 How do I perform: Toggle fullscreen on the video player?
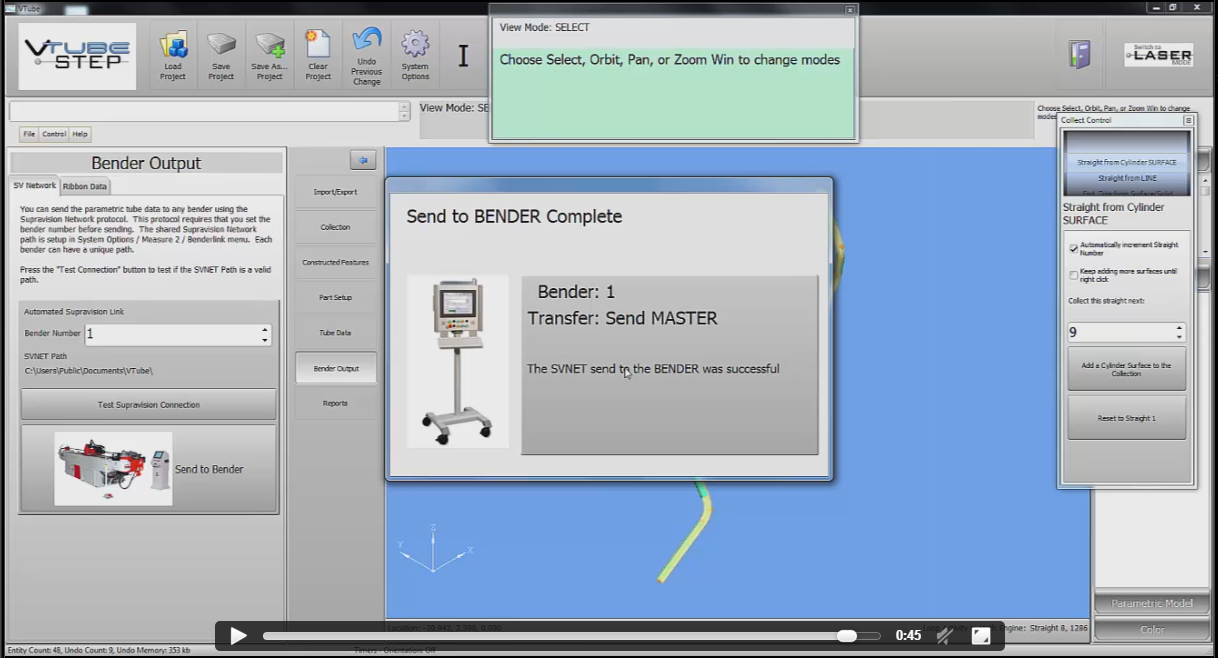click(981, 636)
